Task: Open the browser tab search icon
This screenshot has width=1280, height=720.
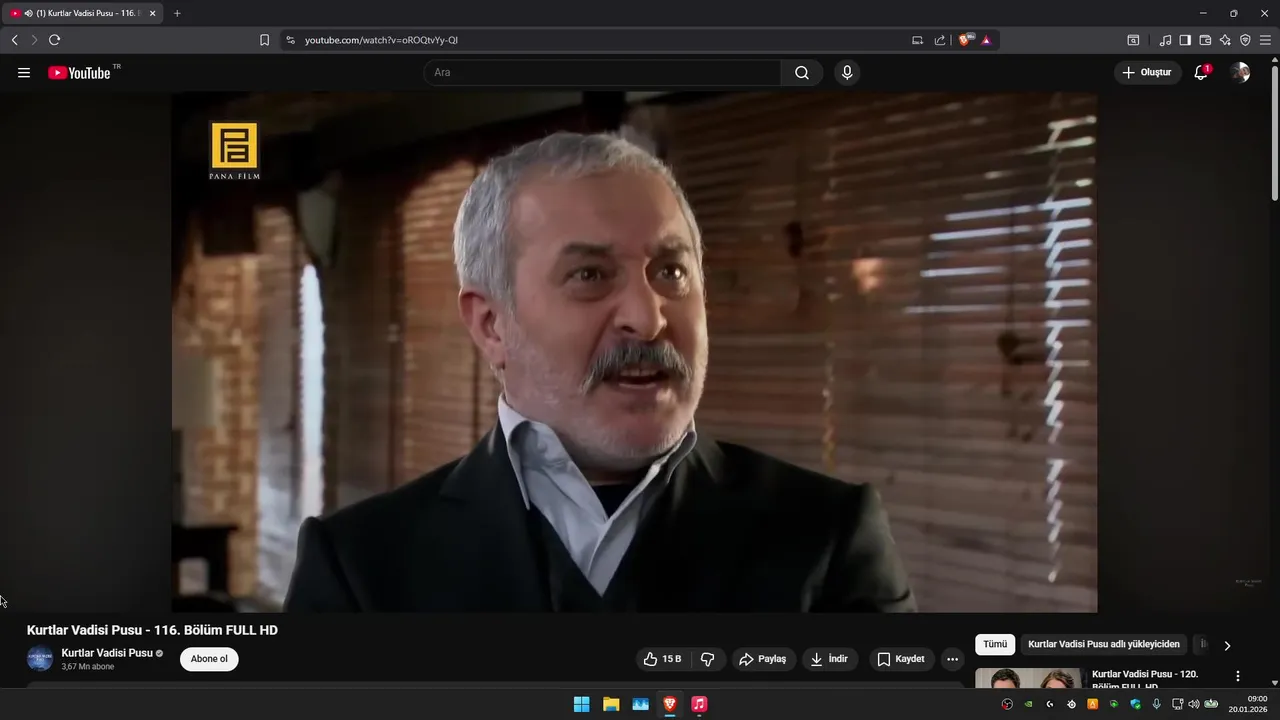Action: 1133,40
